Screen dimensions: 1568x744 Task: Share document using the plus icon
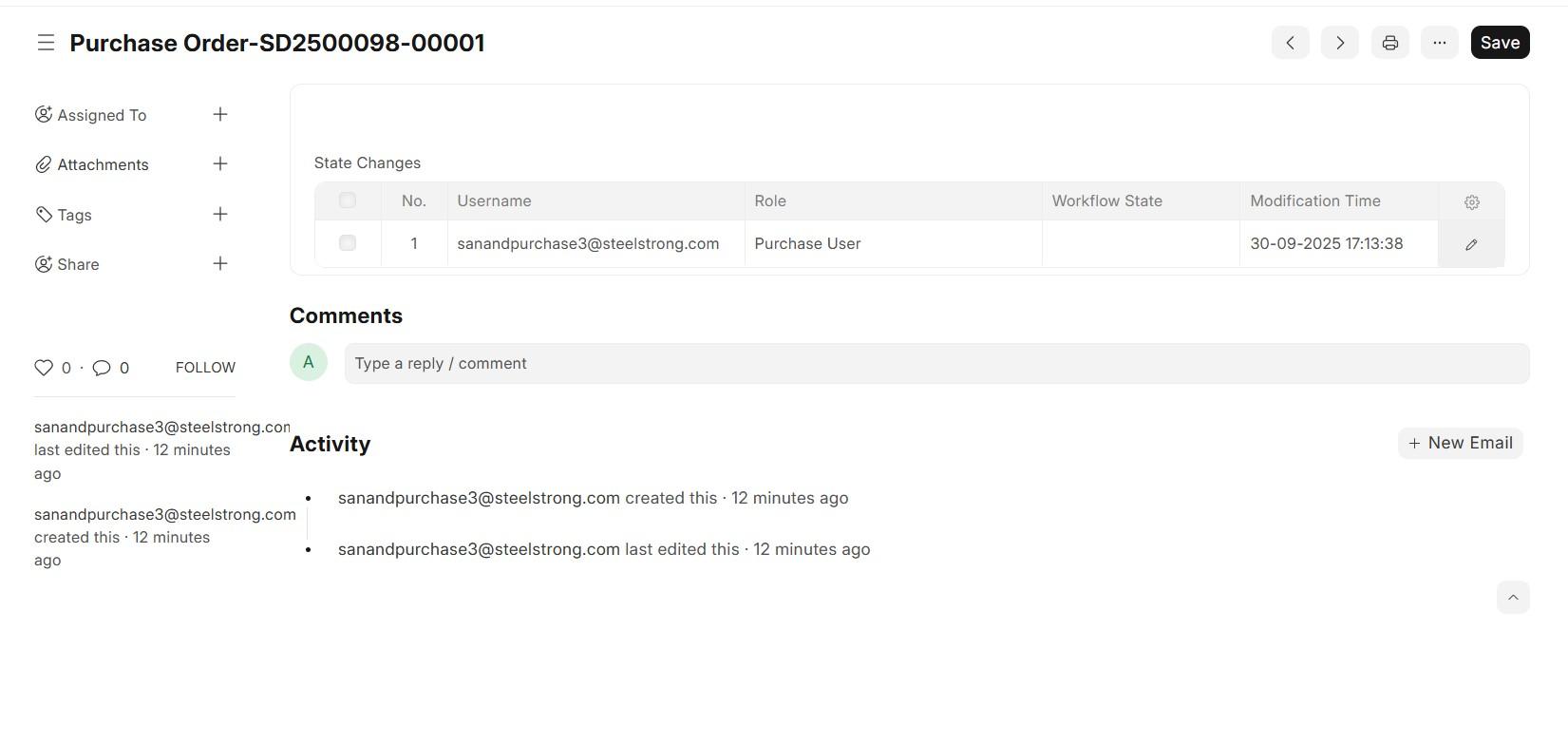220,264
